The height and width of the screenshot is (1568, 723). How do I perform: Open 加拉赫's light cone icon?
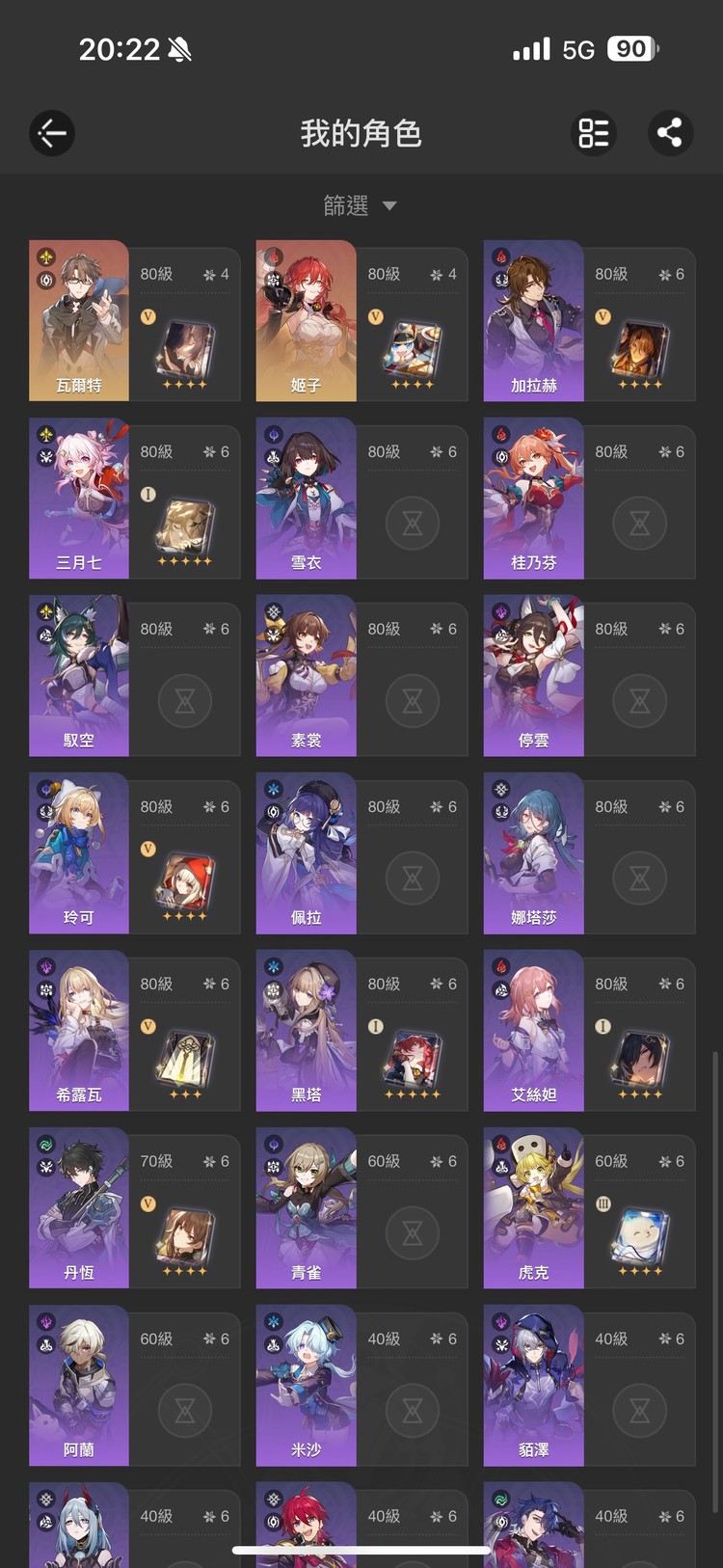pos(640,349)
